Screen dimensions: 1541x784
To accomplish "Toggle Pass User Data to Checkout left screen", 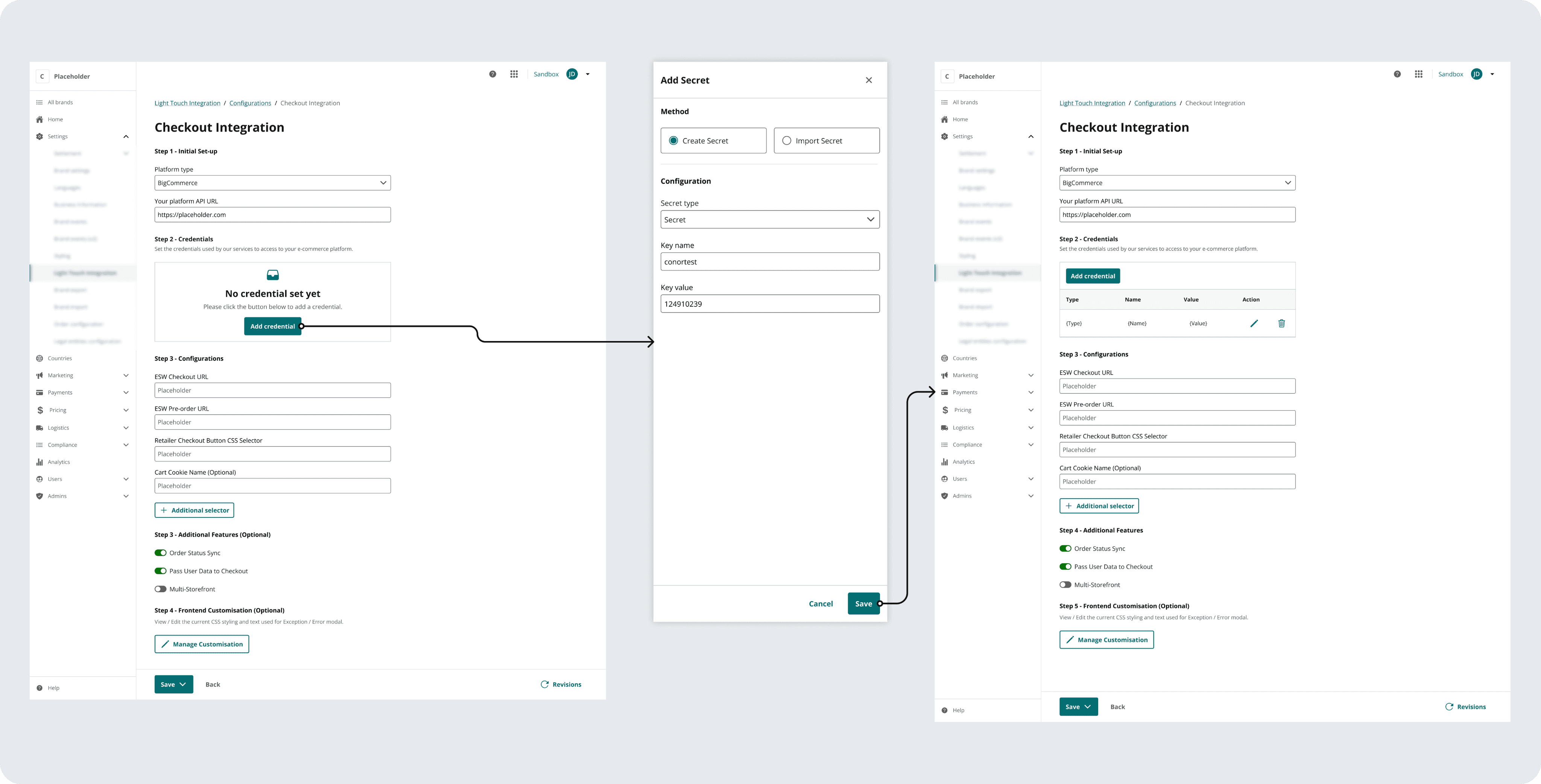I will click(160, 571).
